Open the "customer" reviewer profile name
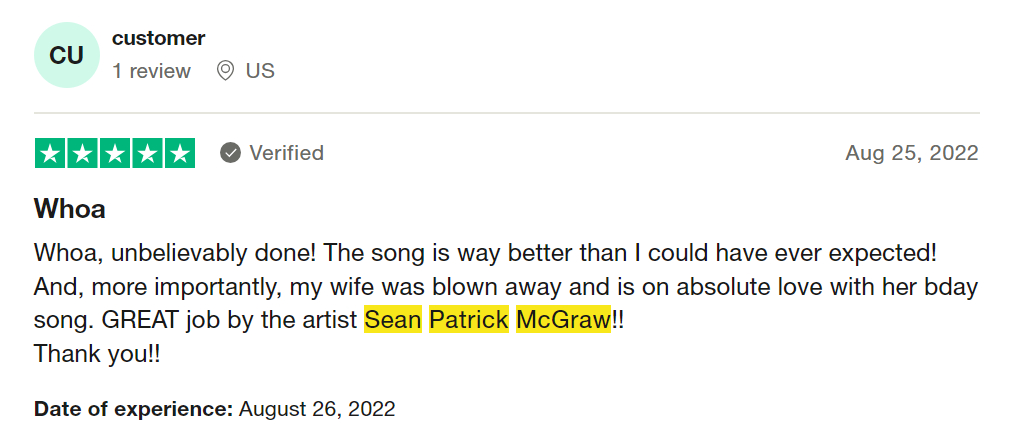The width and height of the screenshot is (1012, 447). pyautogui.click(x=158, y=38)
